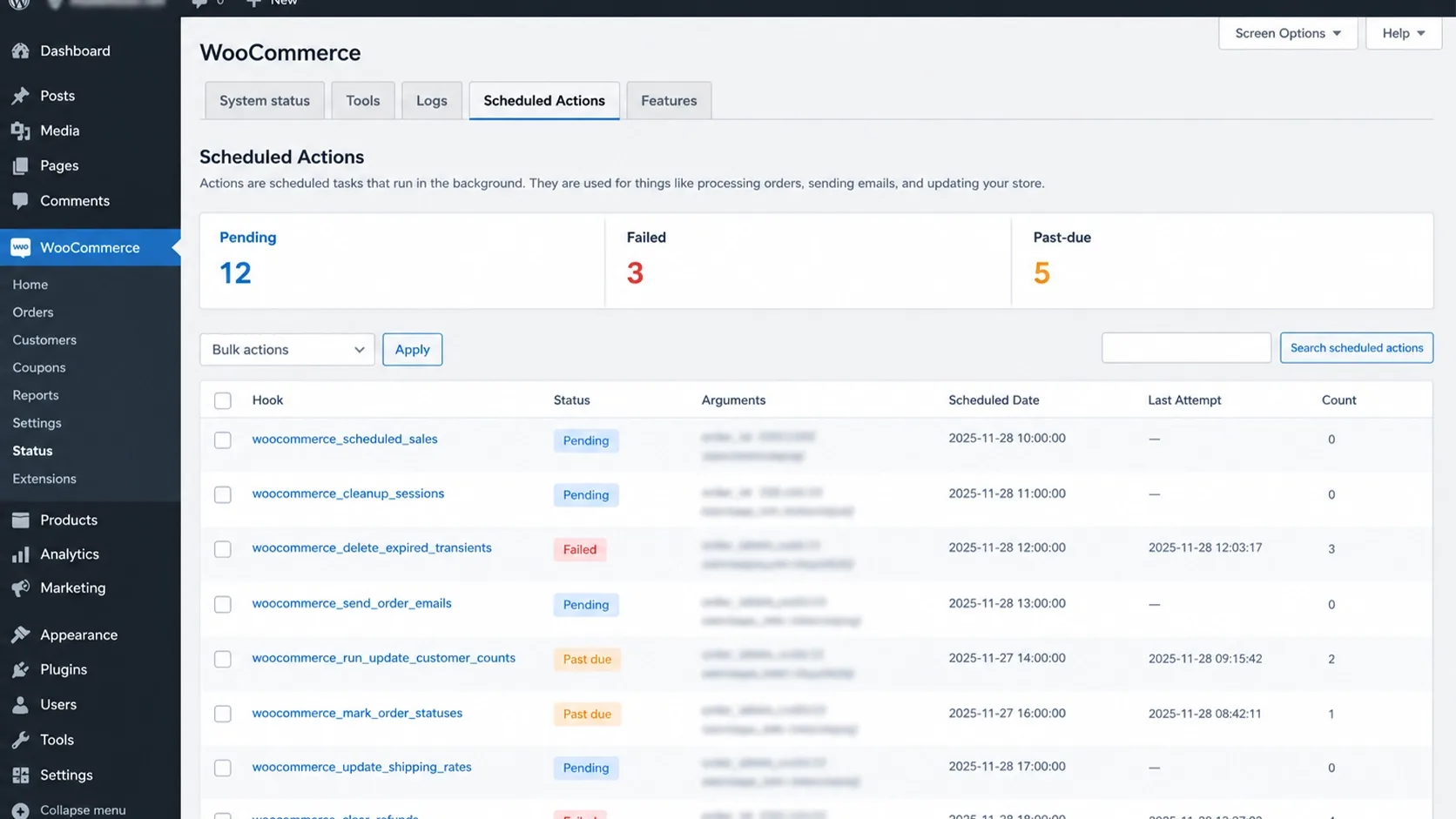Click the Search scheduled actions button

click(1357, 348)
